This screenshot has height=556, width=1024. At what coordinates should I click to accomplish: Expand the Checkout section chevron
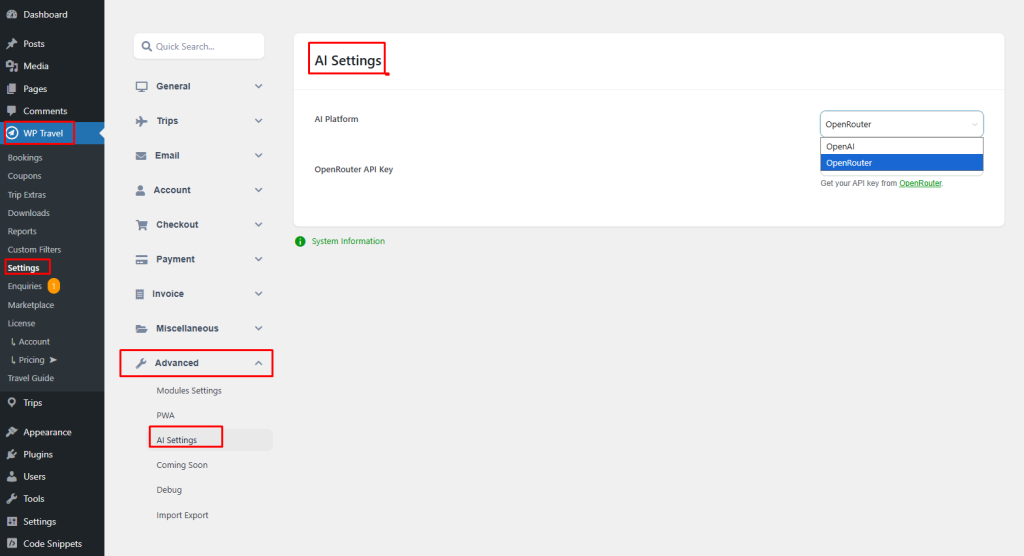pyautogui.click(x=259, y=225)
